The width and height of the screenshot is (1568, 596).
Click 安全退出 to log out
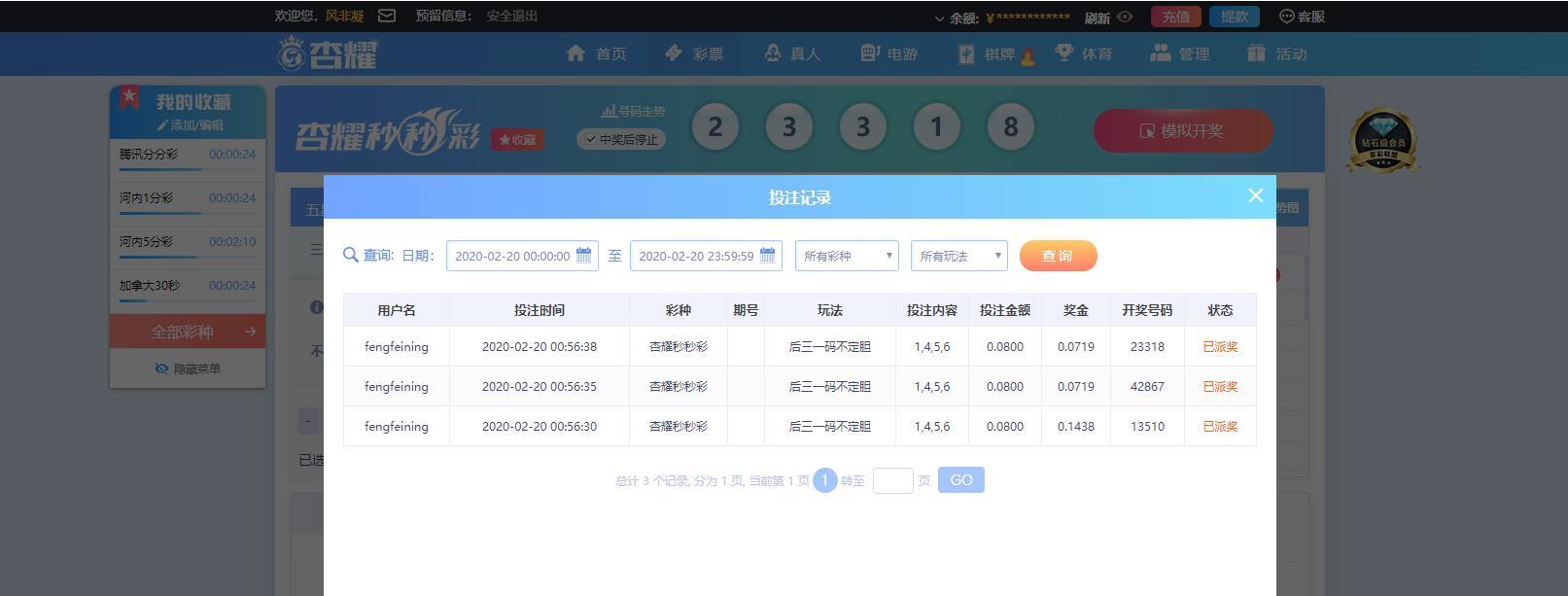click(x=512, y=16)
